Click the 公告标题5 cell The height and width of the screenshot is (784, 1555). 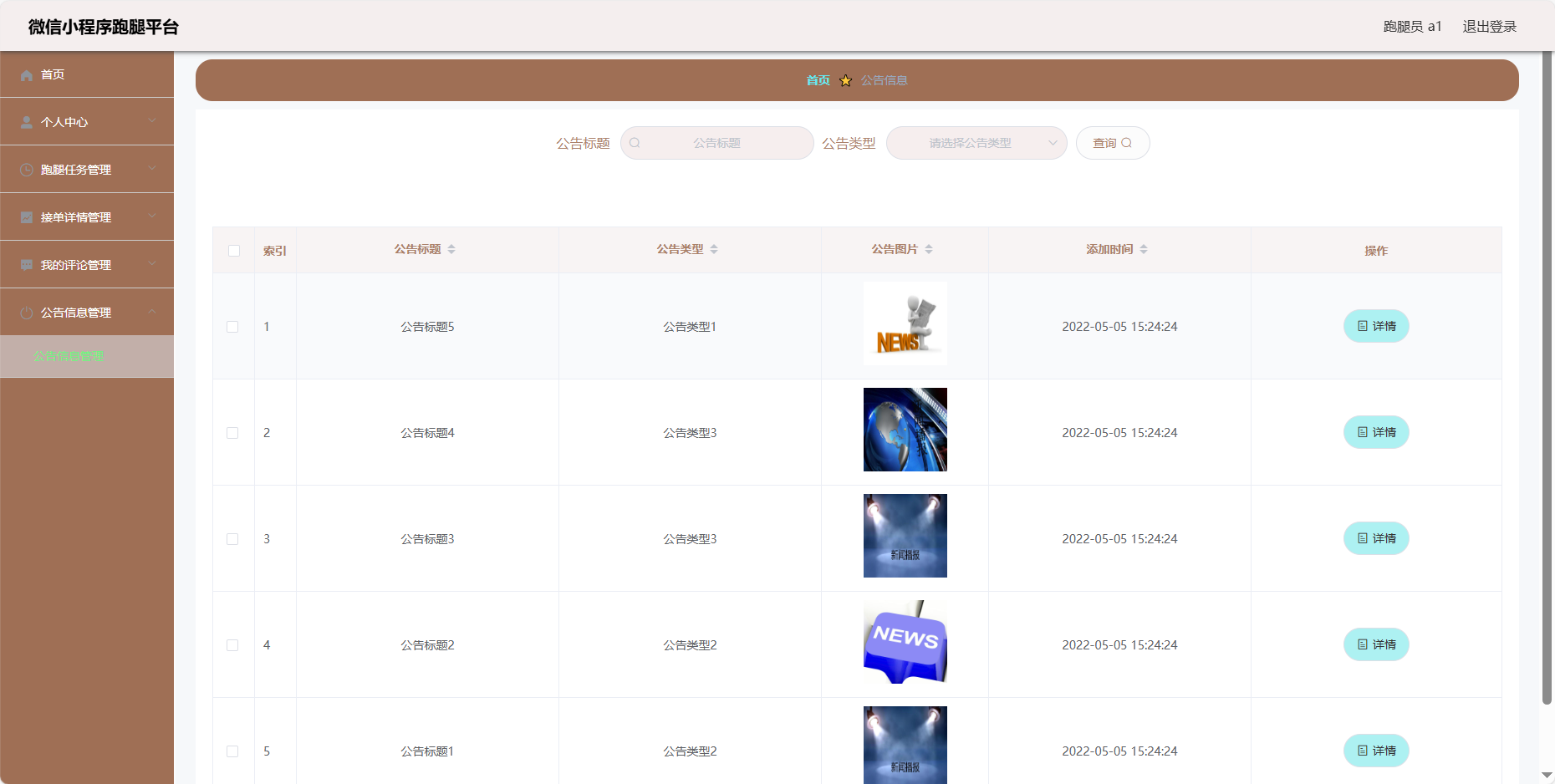427,327
